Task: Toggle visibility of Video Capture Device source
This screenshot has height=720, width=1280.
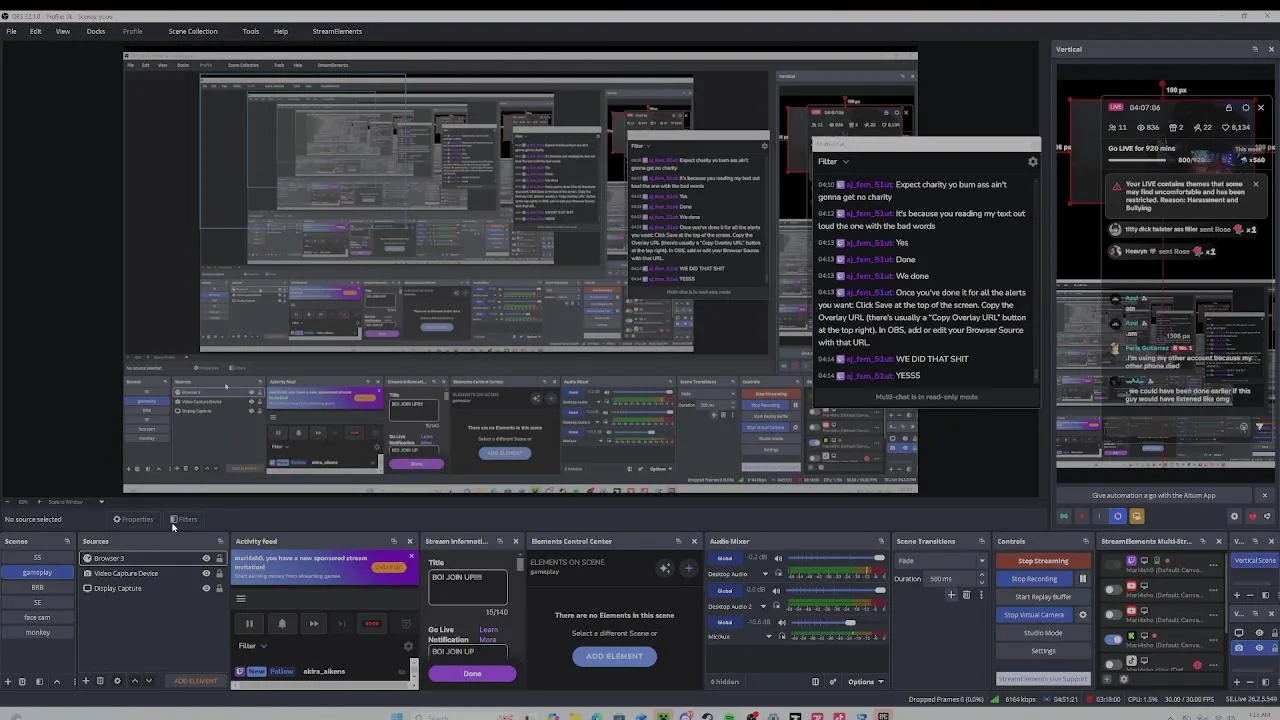Action: point(206,573)
